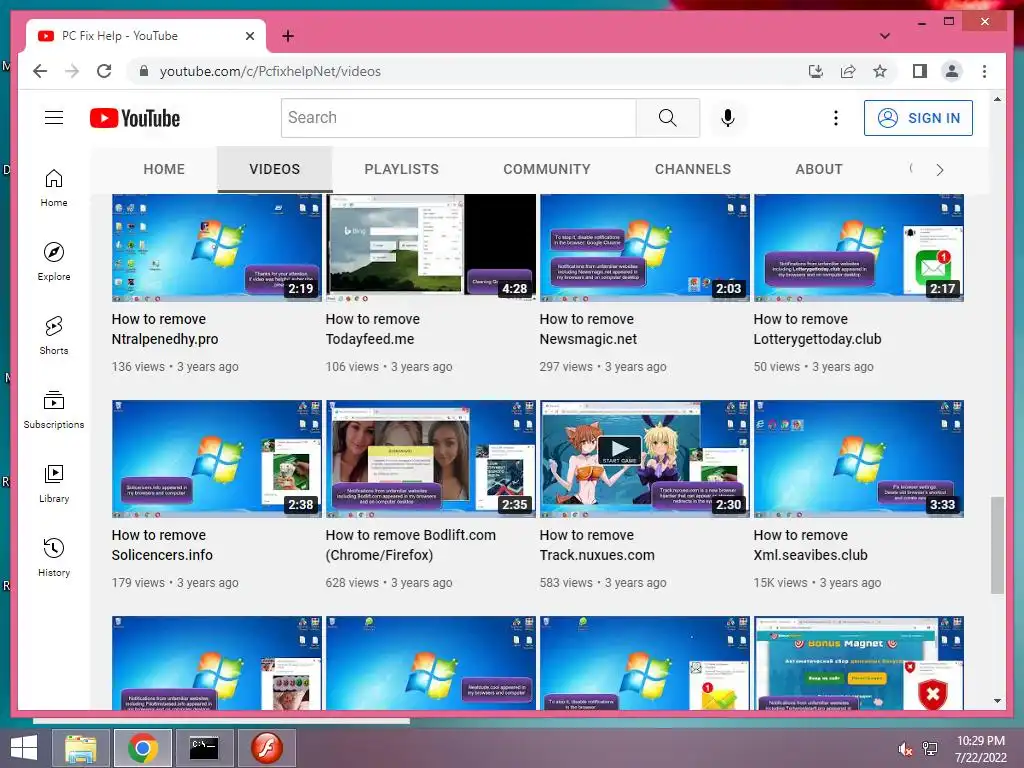Click the scrollbar down arrow
Image resolution: width=1024 pixels, height=768 pixels.
tap(997, 701)
